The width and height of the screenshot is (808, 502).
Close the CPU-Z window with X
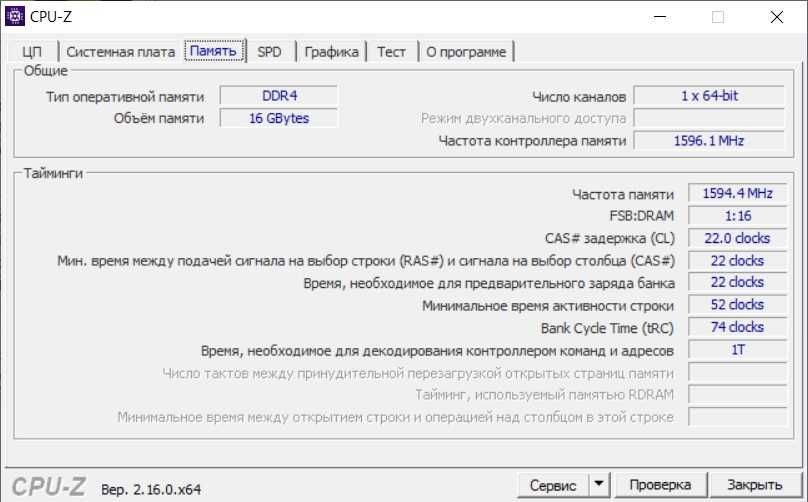[777, 17]
